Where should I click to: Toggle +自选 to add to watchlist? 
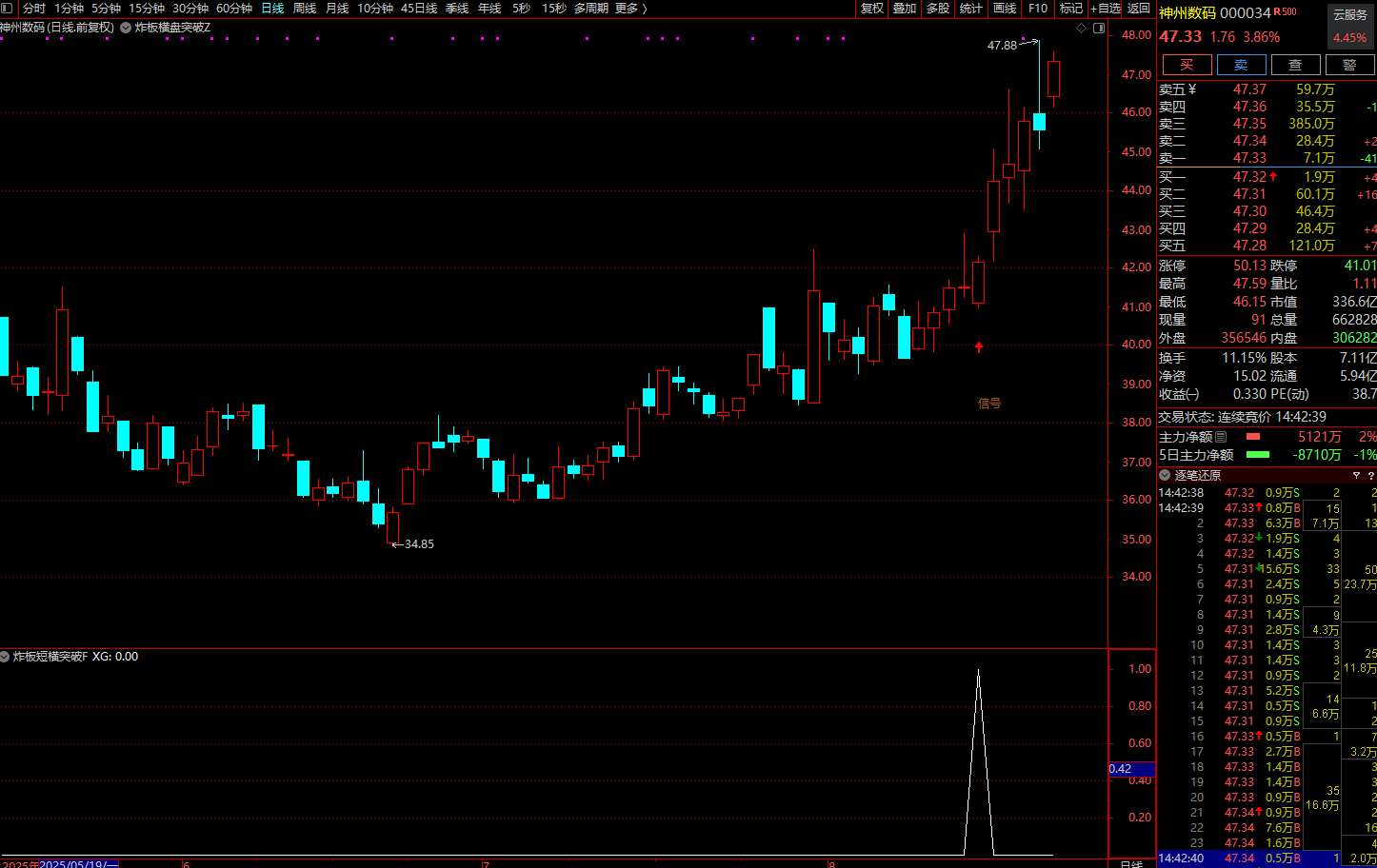1106,9
